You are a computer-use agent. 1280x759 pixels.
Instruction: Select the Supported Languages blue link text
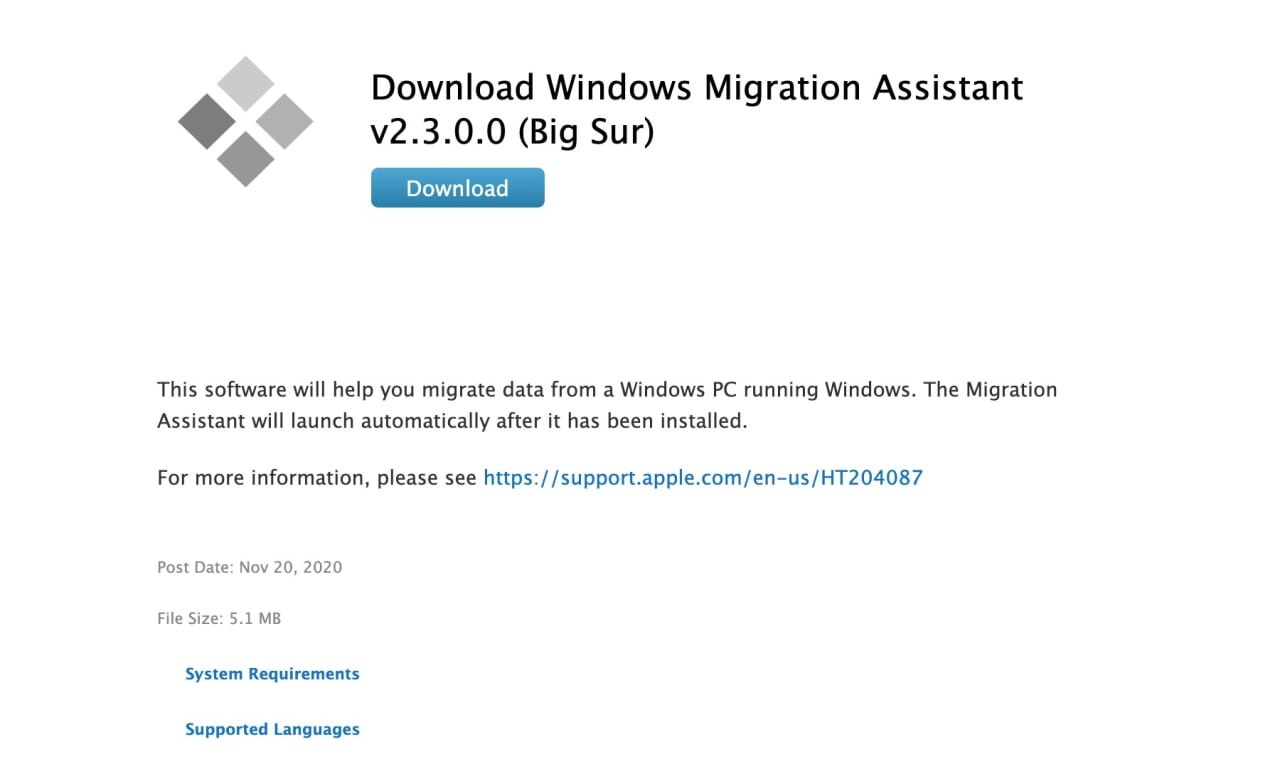tap(272, 729)
